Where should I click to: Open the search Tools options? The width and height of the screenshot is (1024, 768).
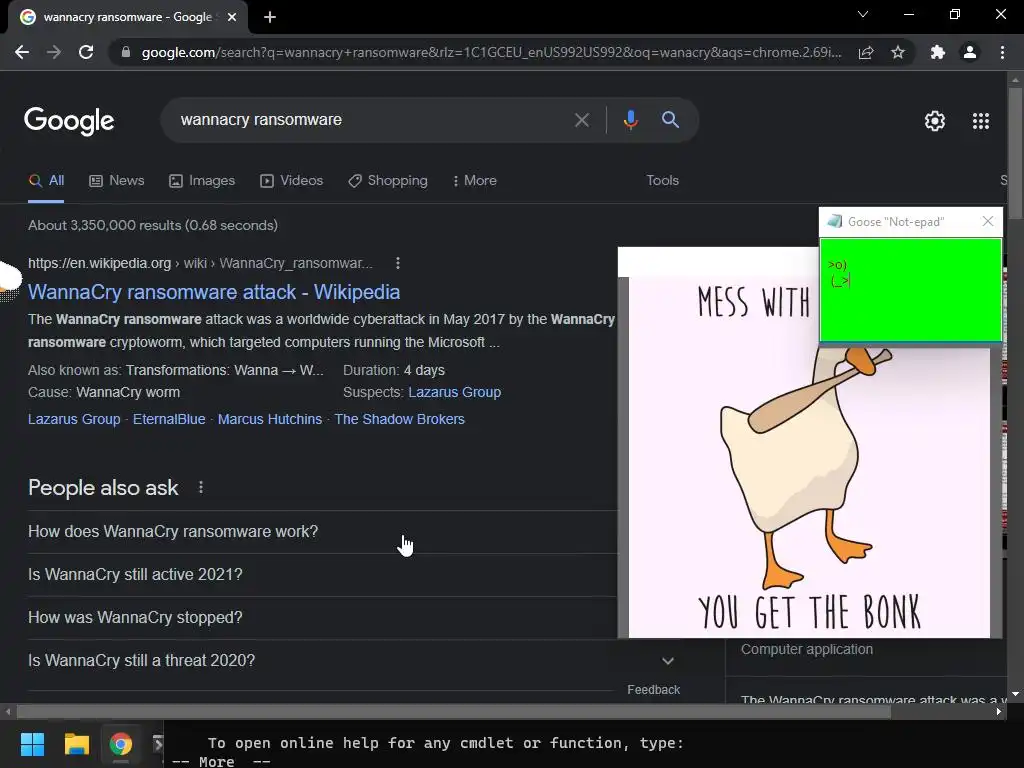pyautogui.click(x=662, y=180)
